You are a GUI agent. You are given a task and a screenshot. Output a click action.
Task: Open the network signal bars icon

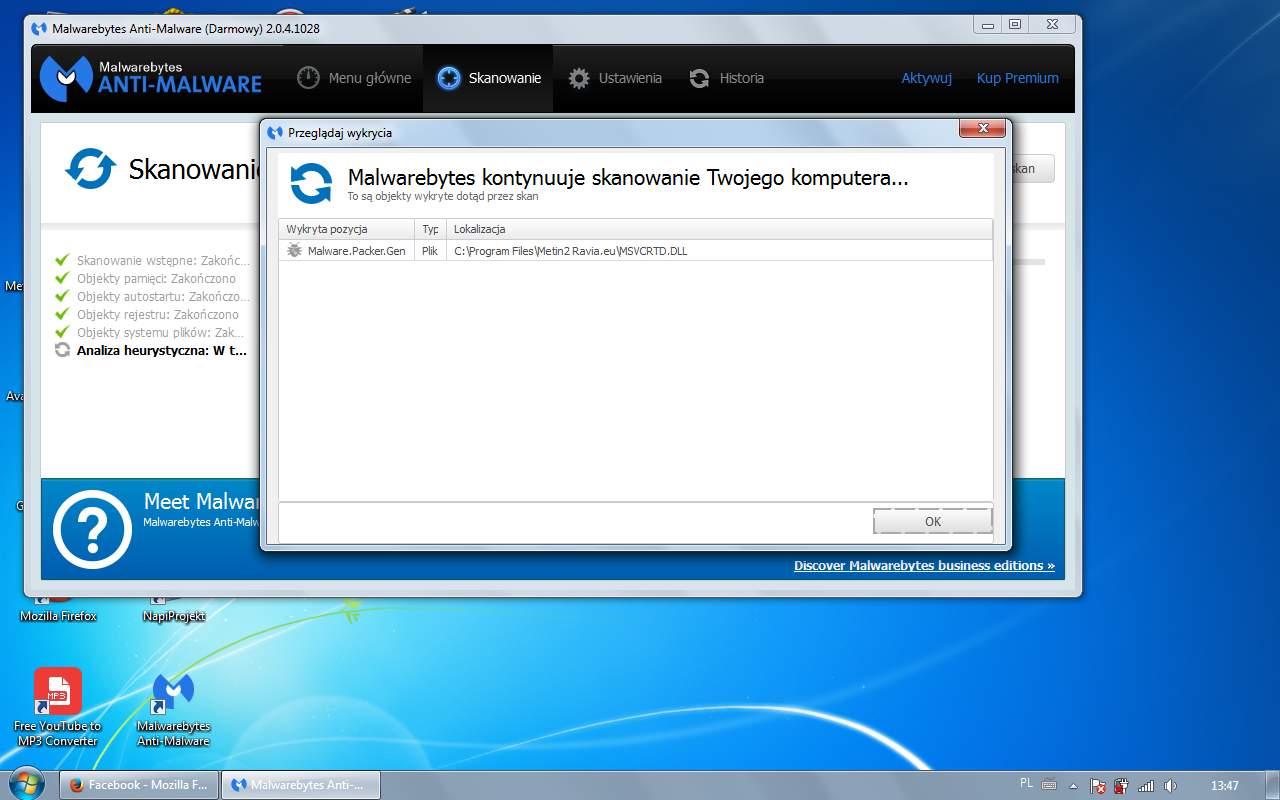1146,786
